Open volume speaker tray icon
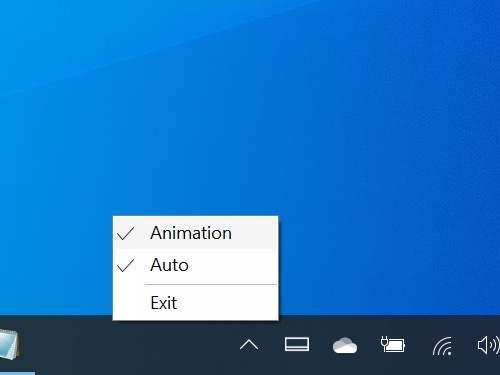 coord(488,345)
